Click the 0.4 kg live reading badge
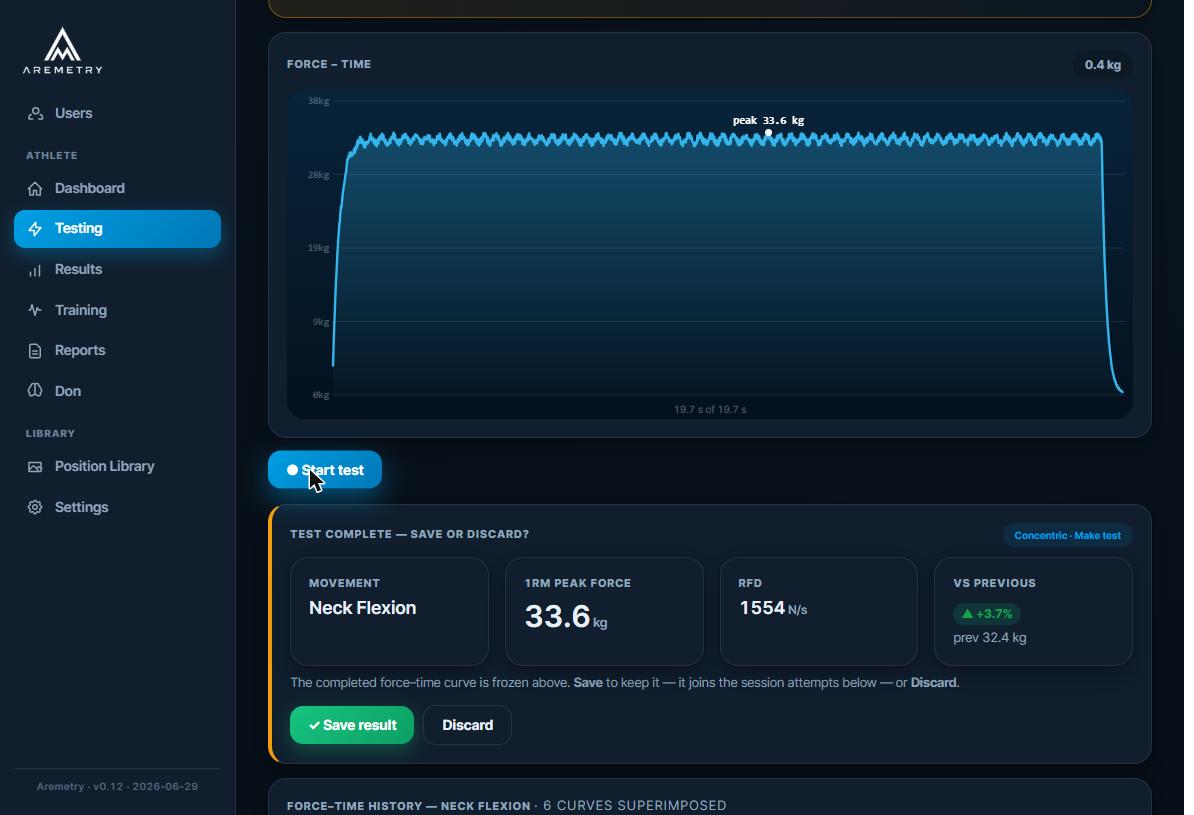This screenshot has width=1194, height=815. [1103, 65]
